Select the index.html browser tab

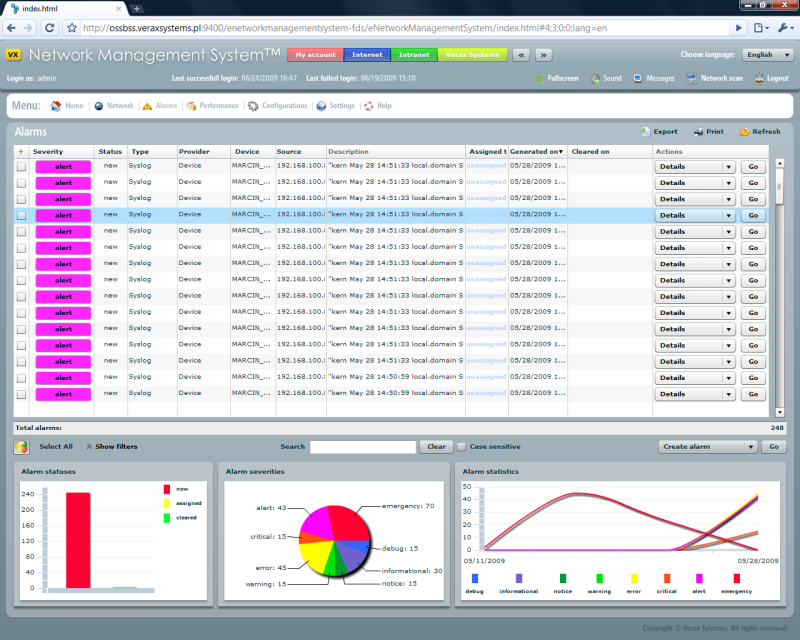coord(65,9)
